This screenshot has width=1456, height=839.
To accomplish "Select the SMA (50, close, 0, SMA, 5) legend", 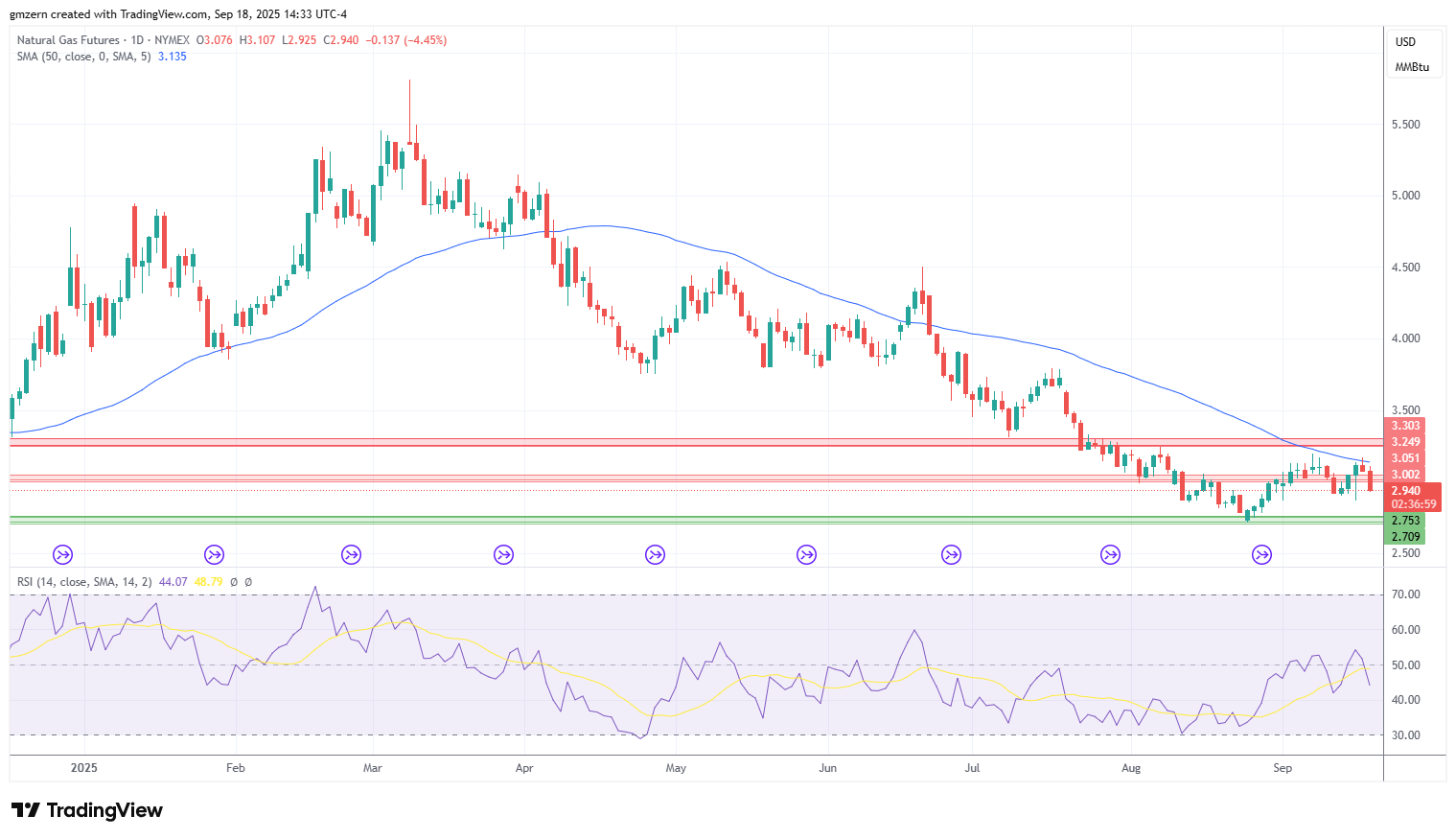I will coord(83,57).
